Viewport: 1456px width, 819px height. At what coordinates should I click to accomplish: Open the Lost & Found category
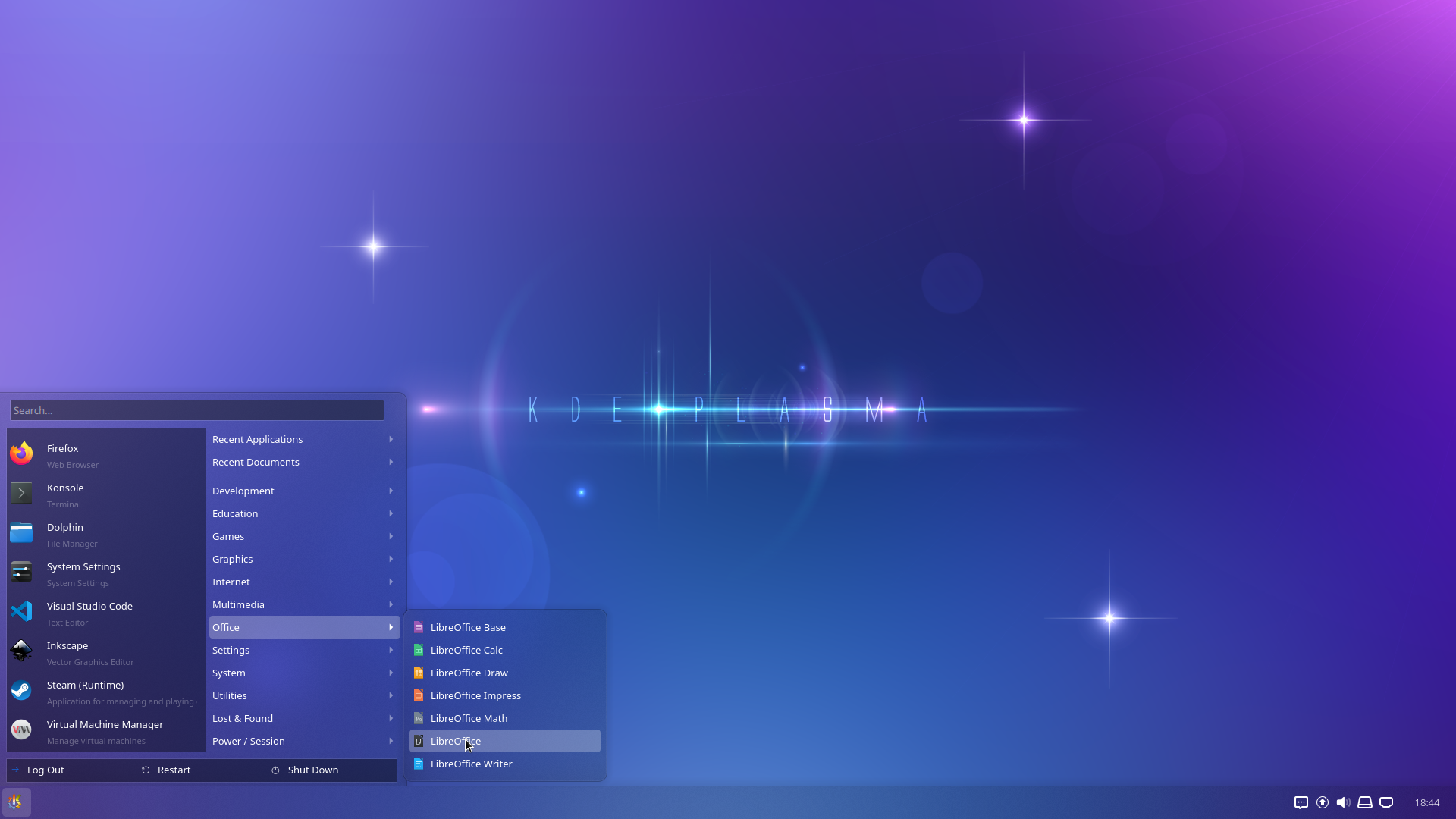(x=304, y=718)
